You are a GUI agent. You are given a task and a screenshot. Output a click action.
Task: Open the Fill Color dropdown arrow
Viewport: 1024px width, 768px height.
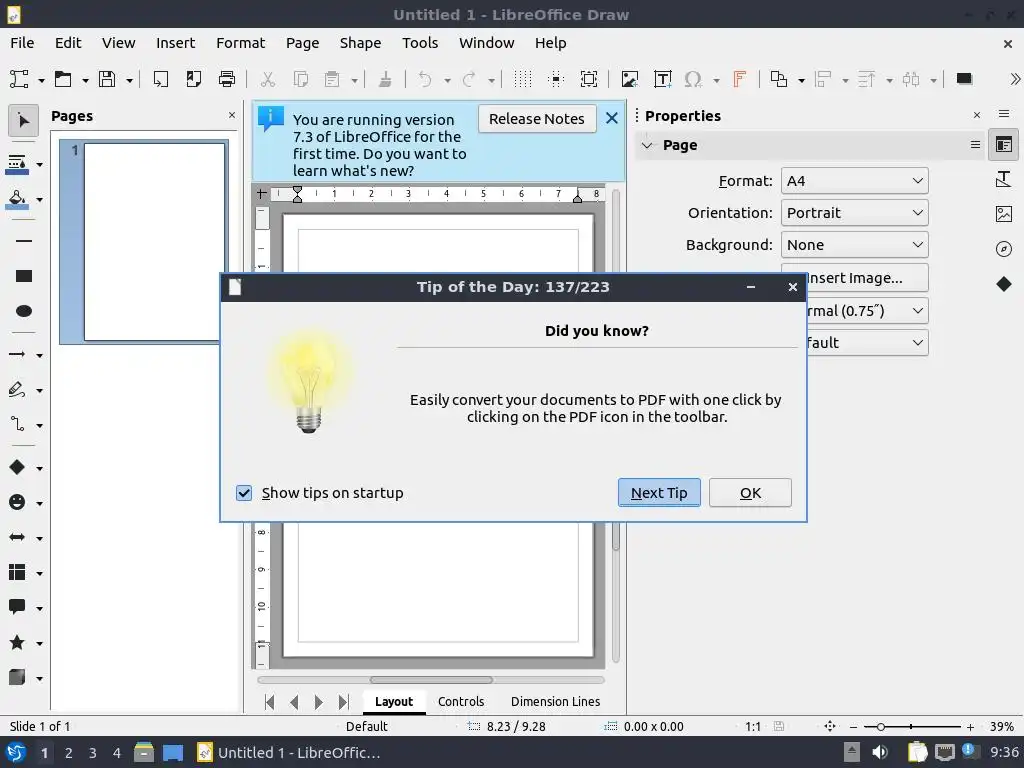pyautogui.click(x=40, y=199)
